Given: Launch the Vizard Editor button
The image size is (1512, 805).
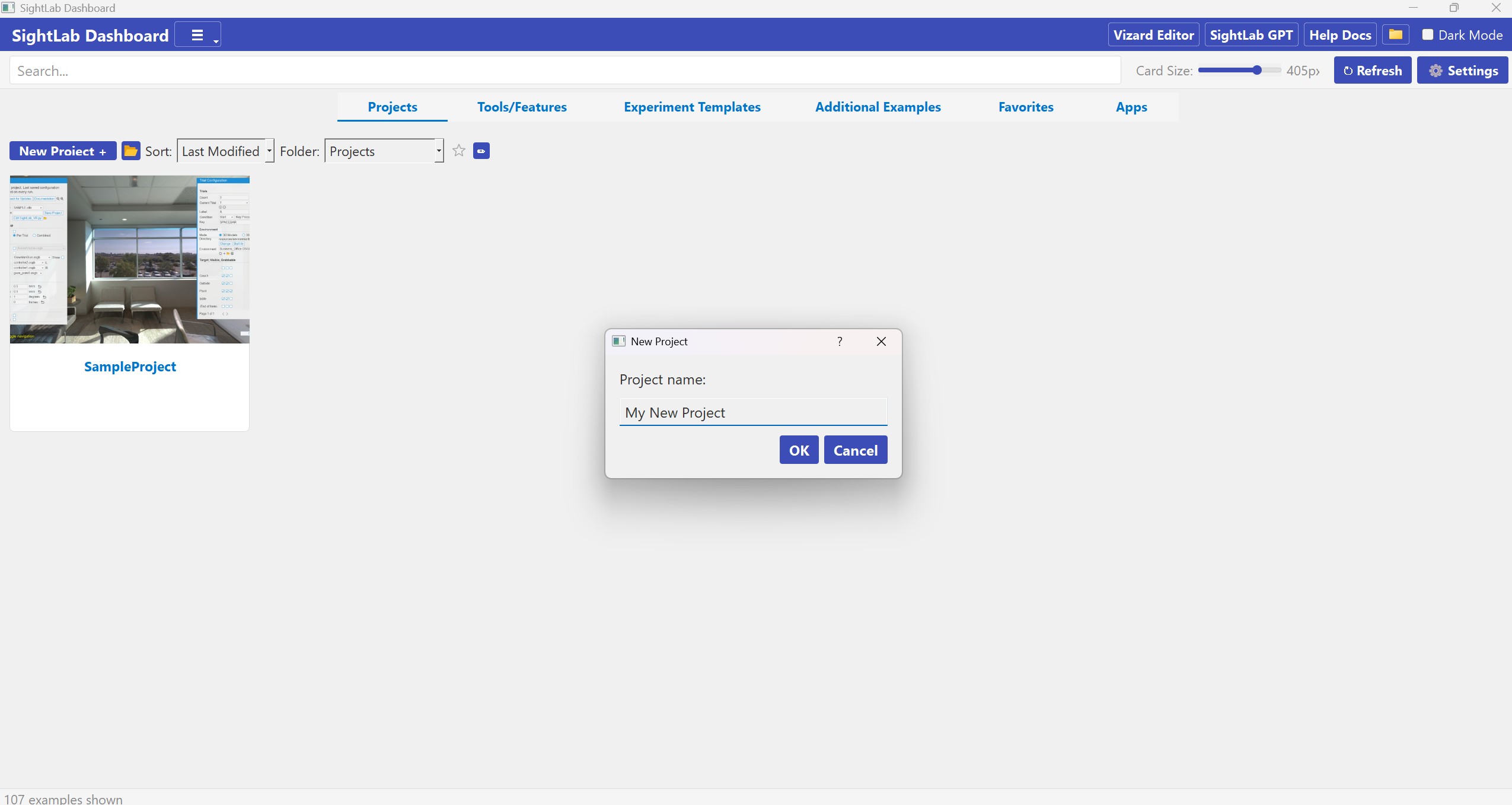Looking at the screenshot, I should click(x=1153, y=34).
